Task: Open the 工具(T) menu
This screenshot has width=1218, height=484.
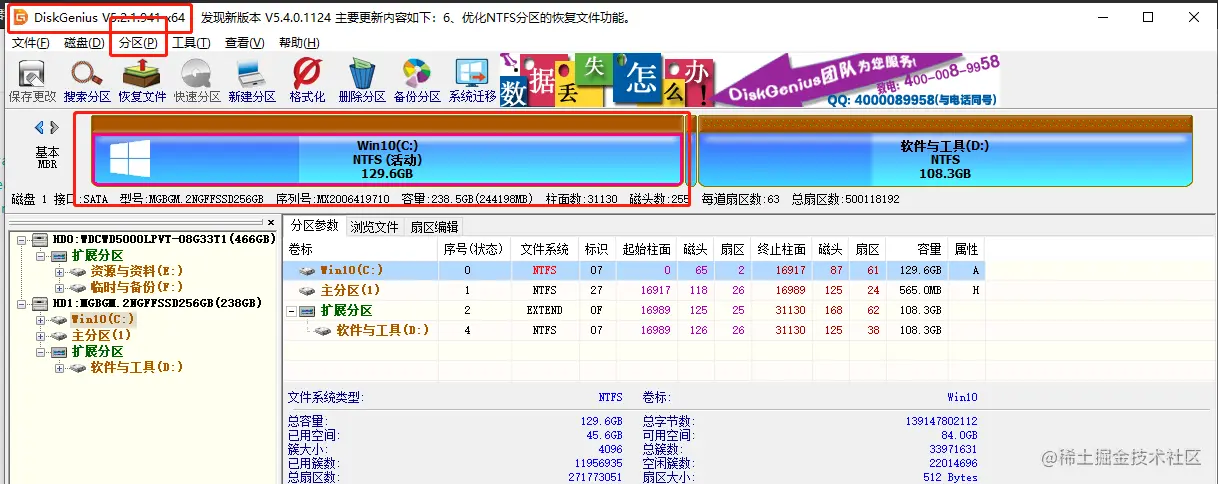Action: pos(191,43)
